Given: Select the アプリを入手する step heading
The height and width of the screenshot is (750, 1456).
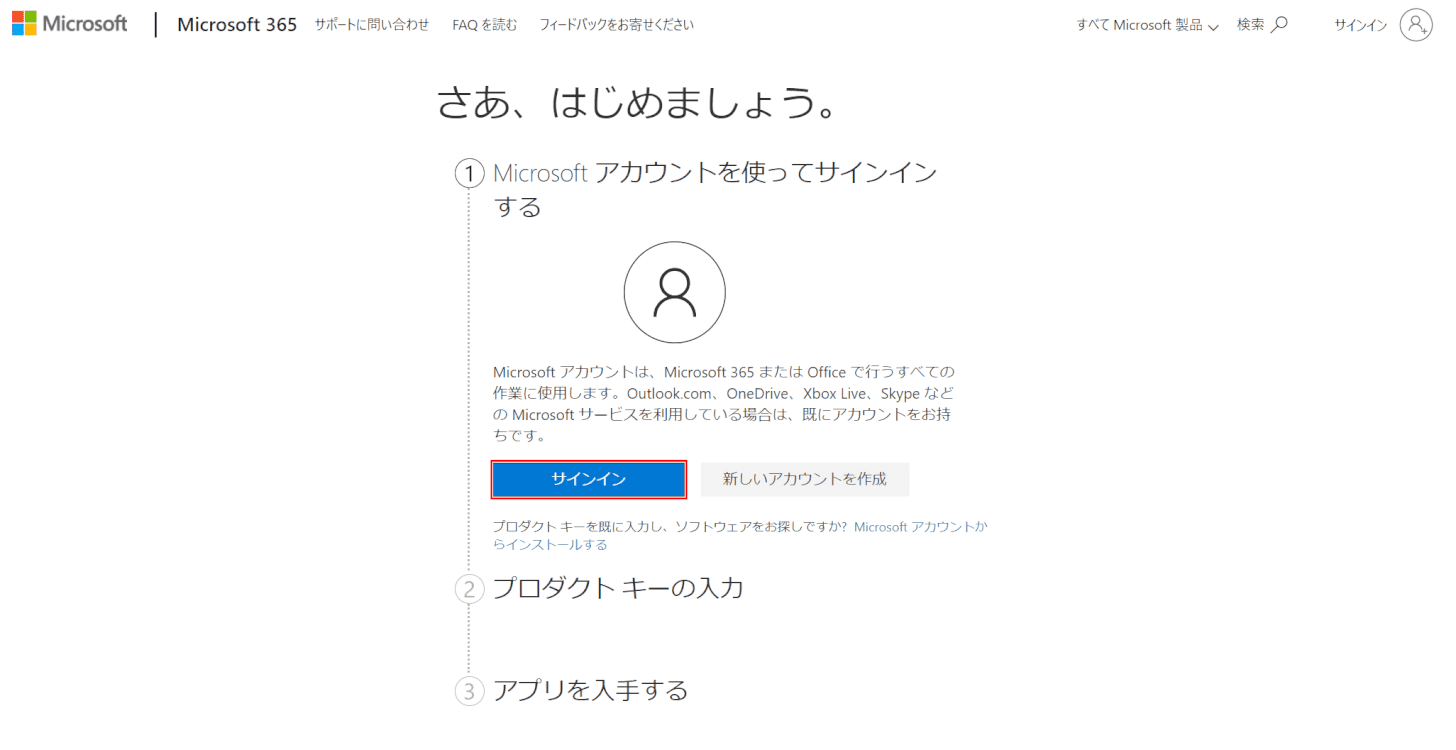Looking at the screenshot, I should click(x=590, y=690).
